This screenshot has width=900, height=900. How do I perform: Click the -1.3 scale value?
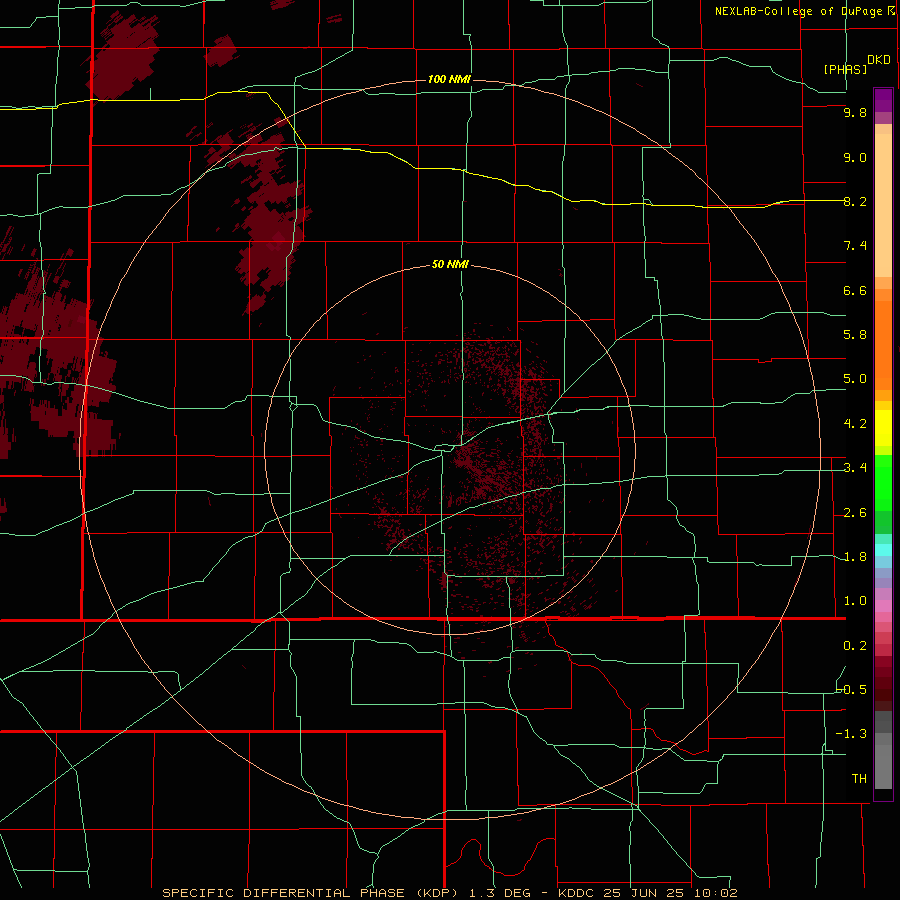click(x=852, y=734)
